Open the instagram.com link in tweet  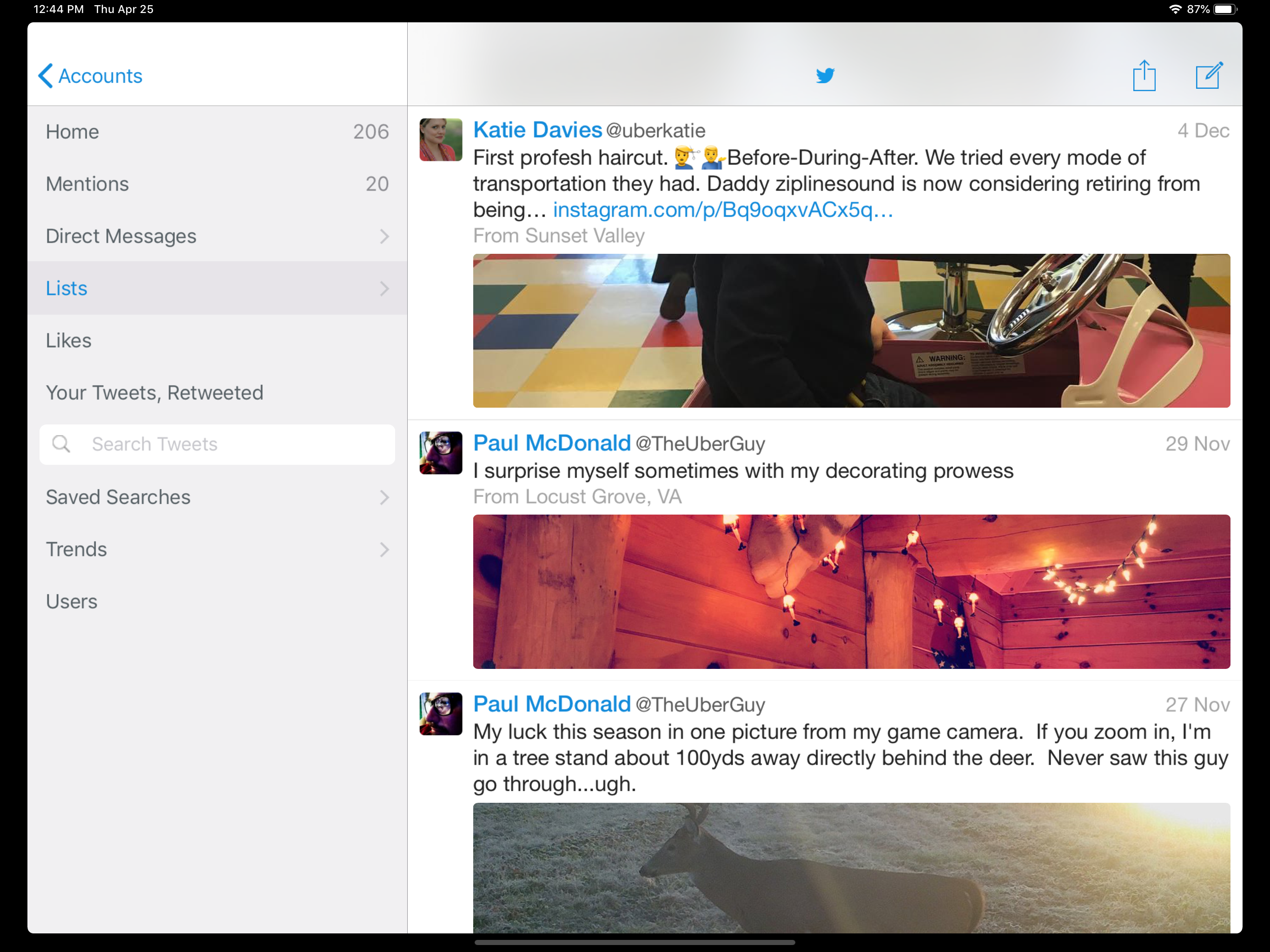point(722,210)
